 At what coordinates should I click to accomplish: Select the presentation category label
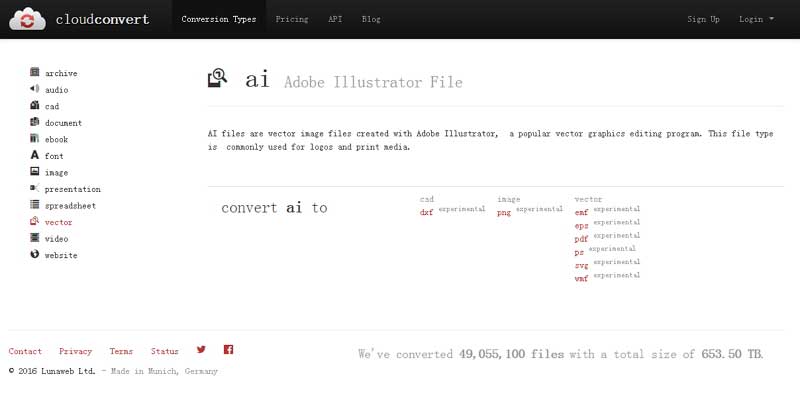72,189
